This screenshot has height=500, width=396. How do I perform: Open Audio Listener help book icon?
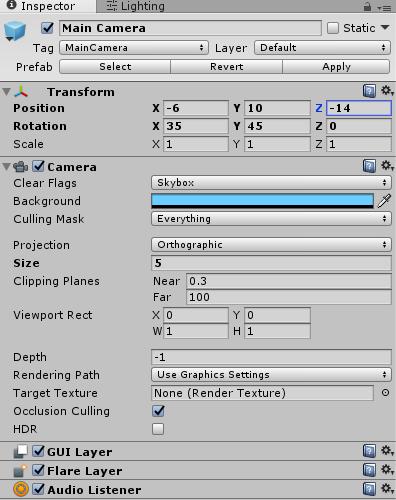(369, 489)
